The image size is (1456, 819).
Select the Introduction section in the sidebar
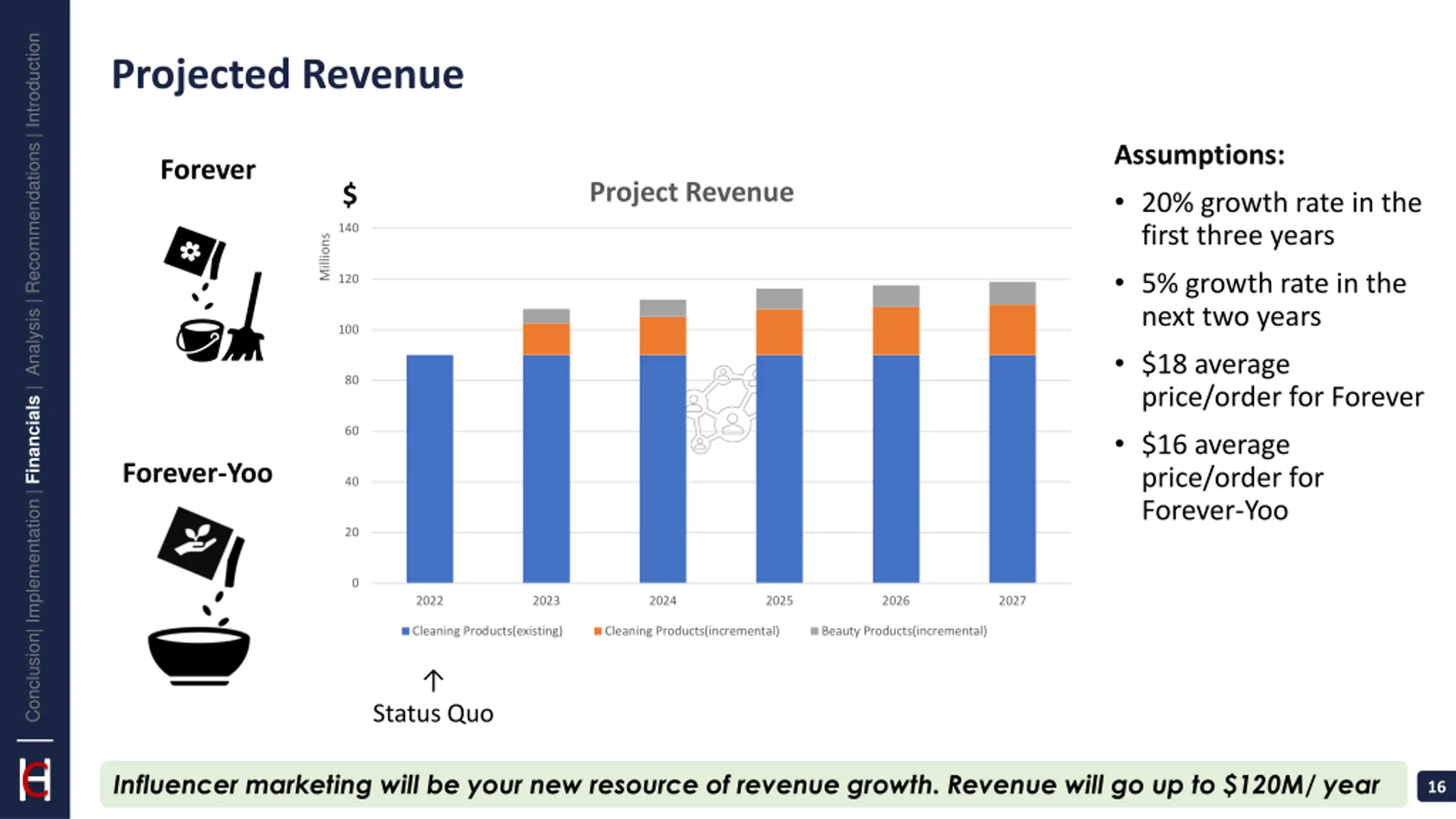pos(33,80)
